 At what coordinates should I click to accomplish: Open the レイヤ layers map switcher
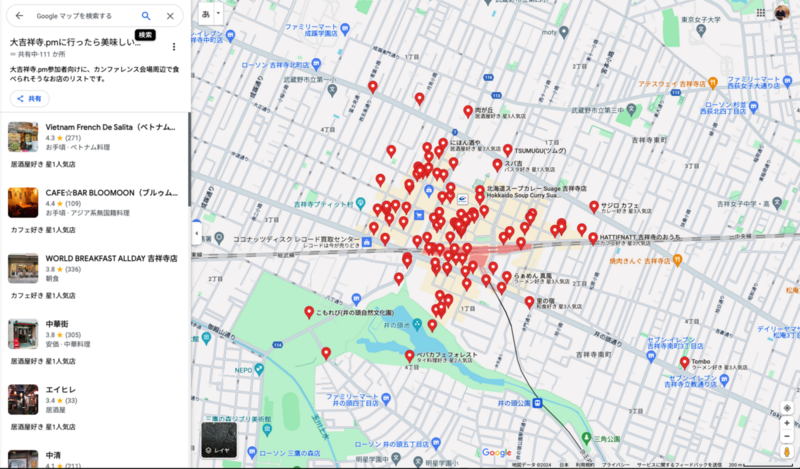point(219,439)
